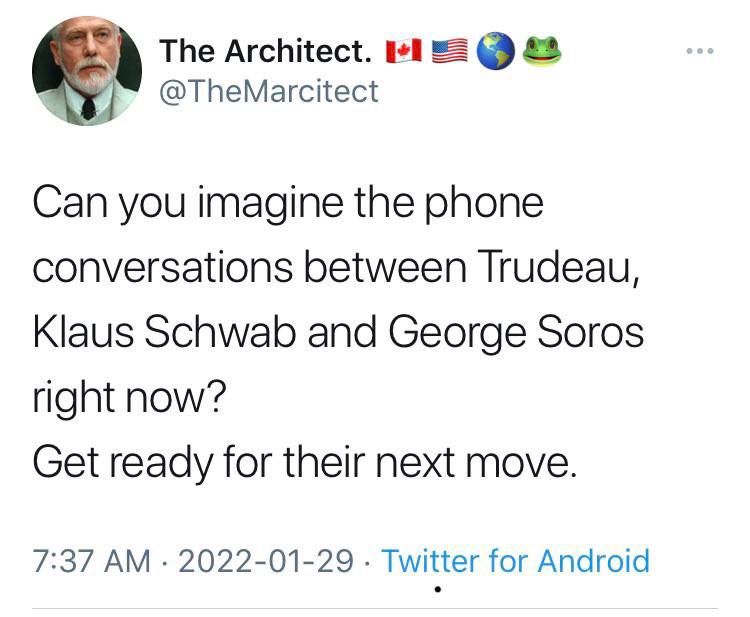Open the tweet's three-dot more options menu

(x=700, y=51)
